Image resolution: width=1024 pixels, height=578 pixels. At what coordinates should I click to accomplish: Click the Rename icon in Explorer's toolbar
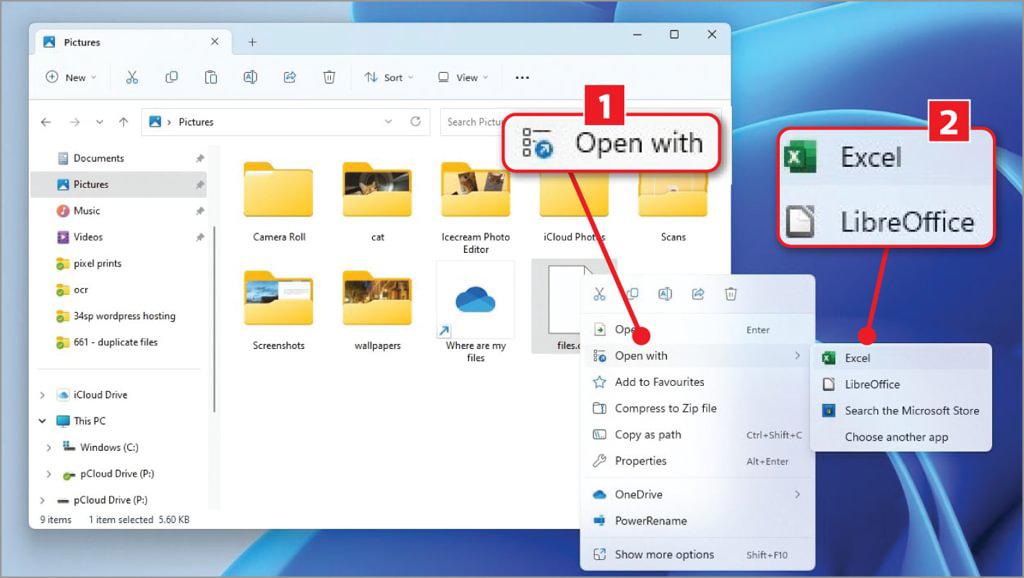coord(250,78)
